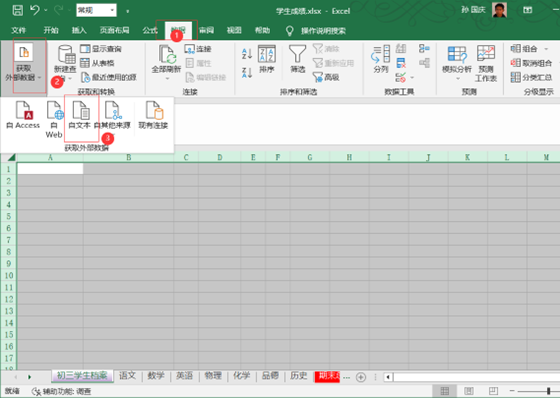The width and height of the screenshot is (560, 398).
Task: Switch to Page Layout view icon
Action: coord(469,391)
